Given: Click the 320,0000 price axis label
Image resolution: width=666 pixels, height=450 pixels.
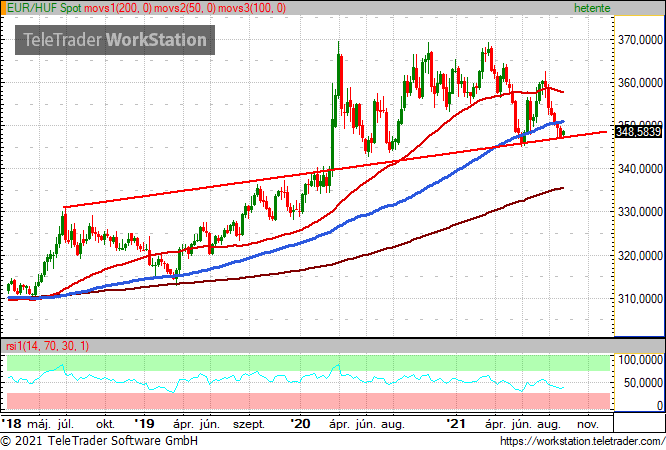Looking at the screenshot, I should click(x=640, y=255).
